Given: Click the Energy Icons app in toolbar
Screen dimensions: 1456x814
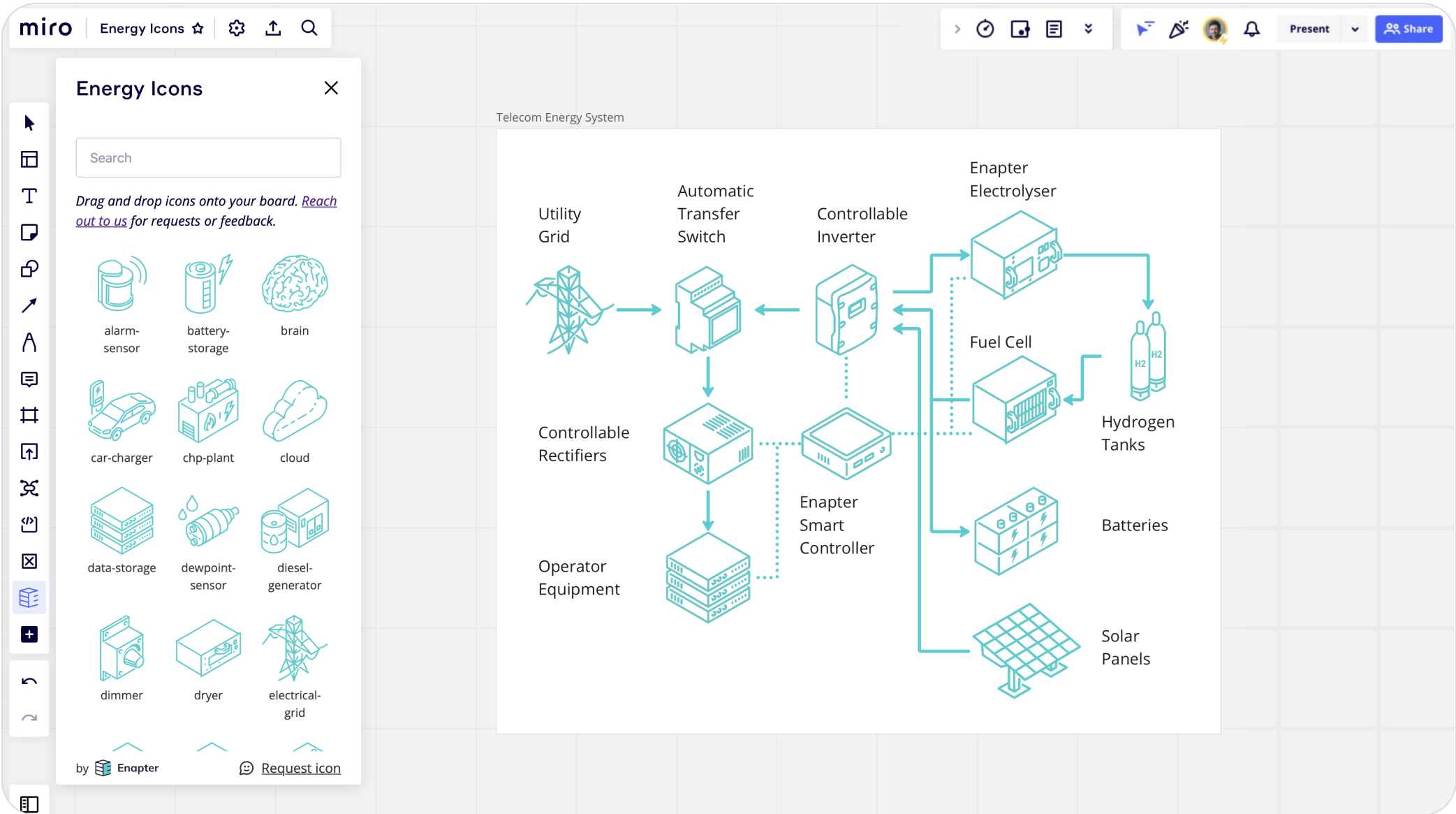Looking at the screenshot, I should pyautogui.click(x=29, y=598).
